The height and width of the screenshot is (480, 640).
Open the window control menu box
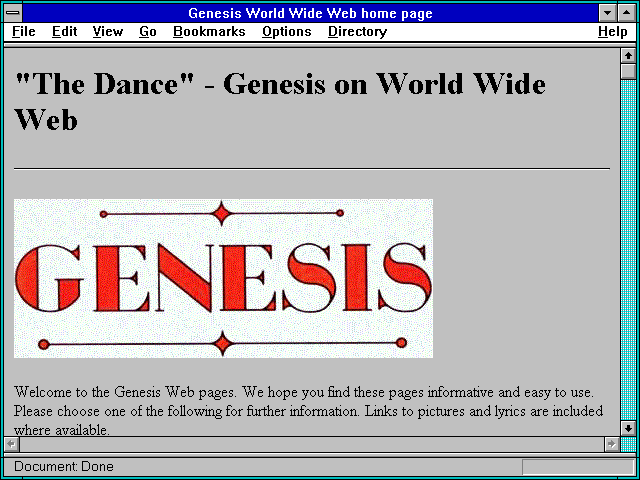point(13,13)
